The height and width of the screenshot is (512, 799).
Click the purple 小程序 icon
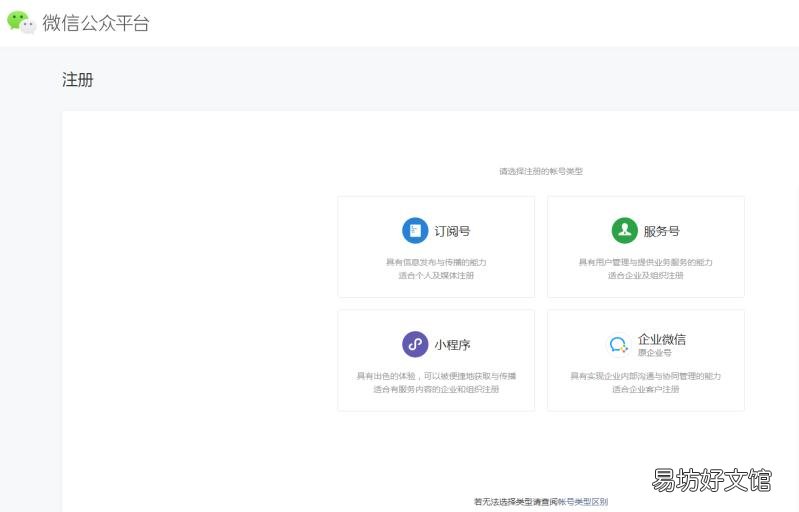[415, 345]
